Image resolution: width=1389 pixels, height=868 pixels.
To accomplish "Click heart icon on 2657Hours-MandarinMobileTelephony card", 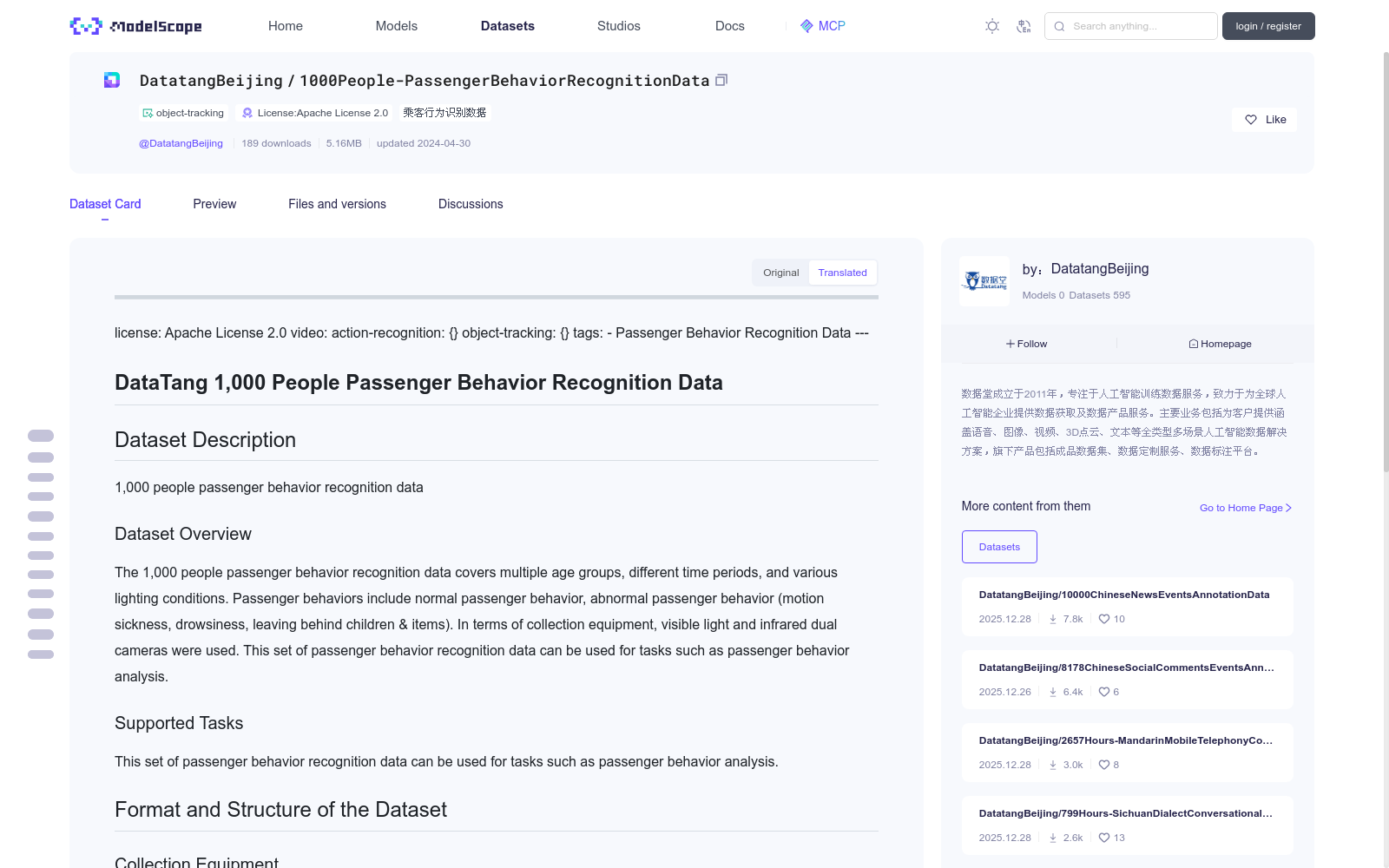I will click(x=1104, y=765).
